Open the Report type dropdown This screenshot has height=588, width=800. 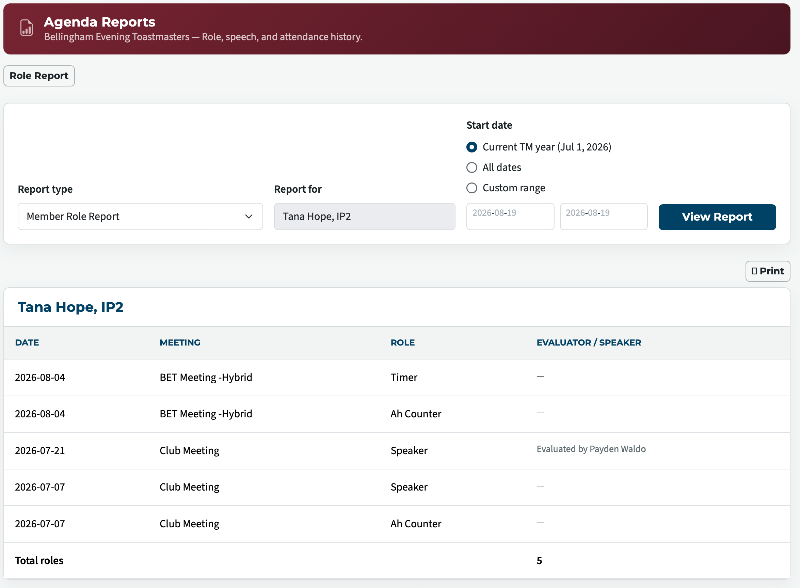tap(140, 216)
